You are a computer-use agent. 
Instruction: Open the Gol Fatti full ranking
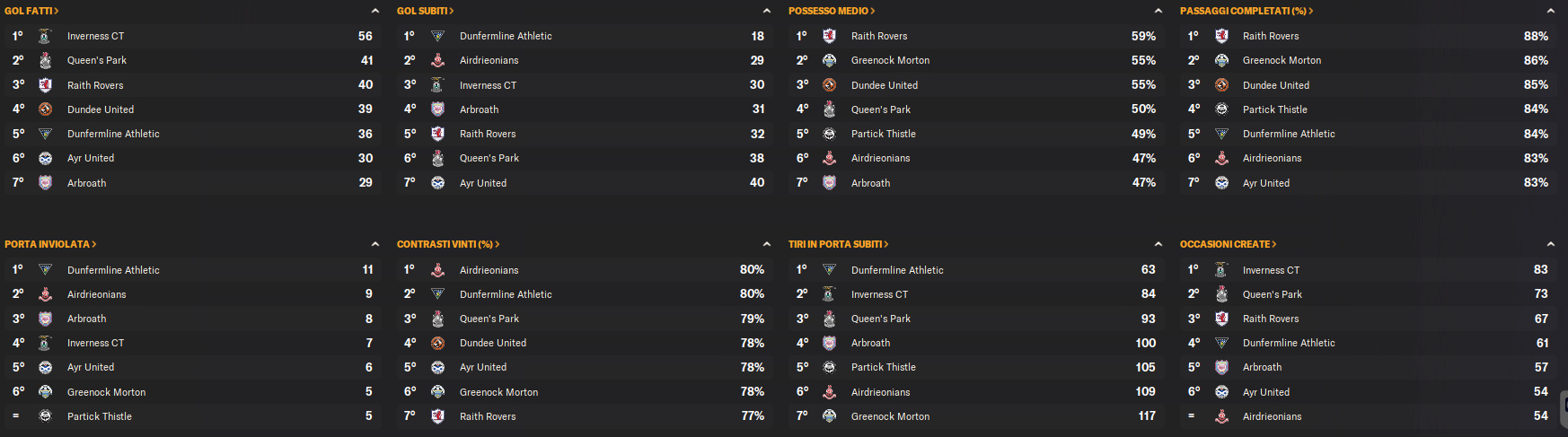pyautogui.click(x=31, y=11)
